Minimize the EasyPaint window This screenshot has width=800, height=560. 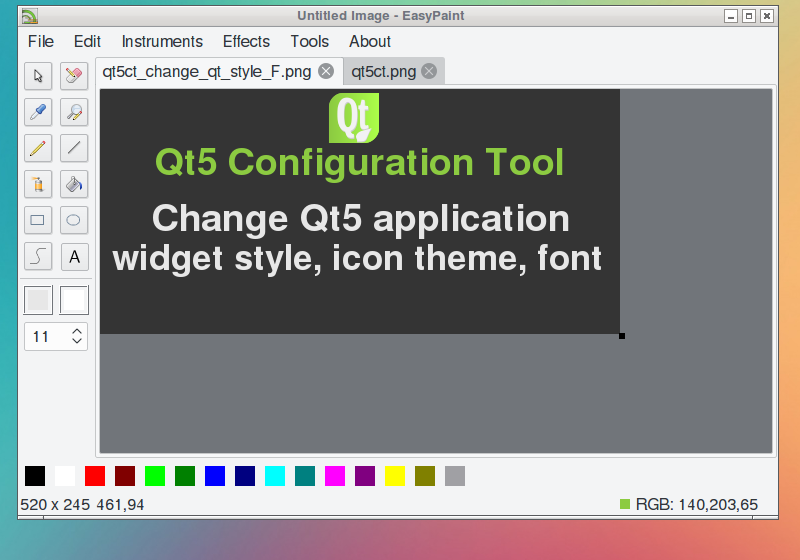click(x=731, y=16)
